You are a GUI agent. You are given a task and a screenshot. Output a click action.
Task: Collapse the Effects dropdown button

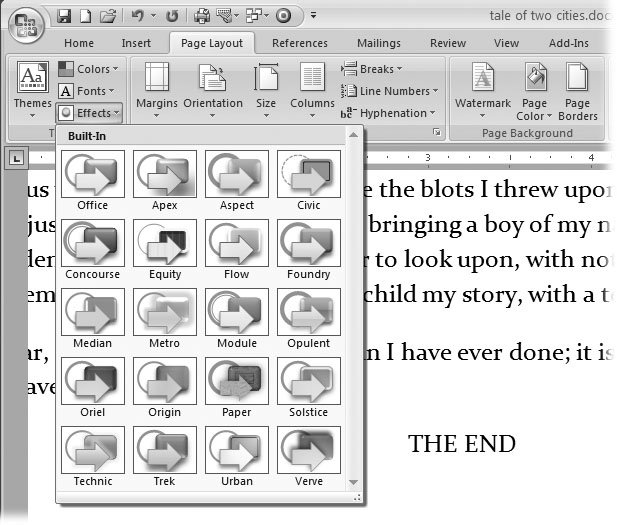click(89, 113)
